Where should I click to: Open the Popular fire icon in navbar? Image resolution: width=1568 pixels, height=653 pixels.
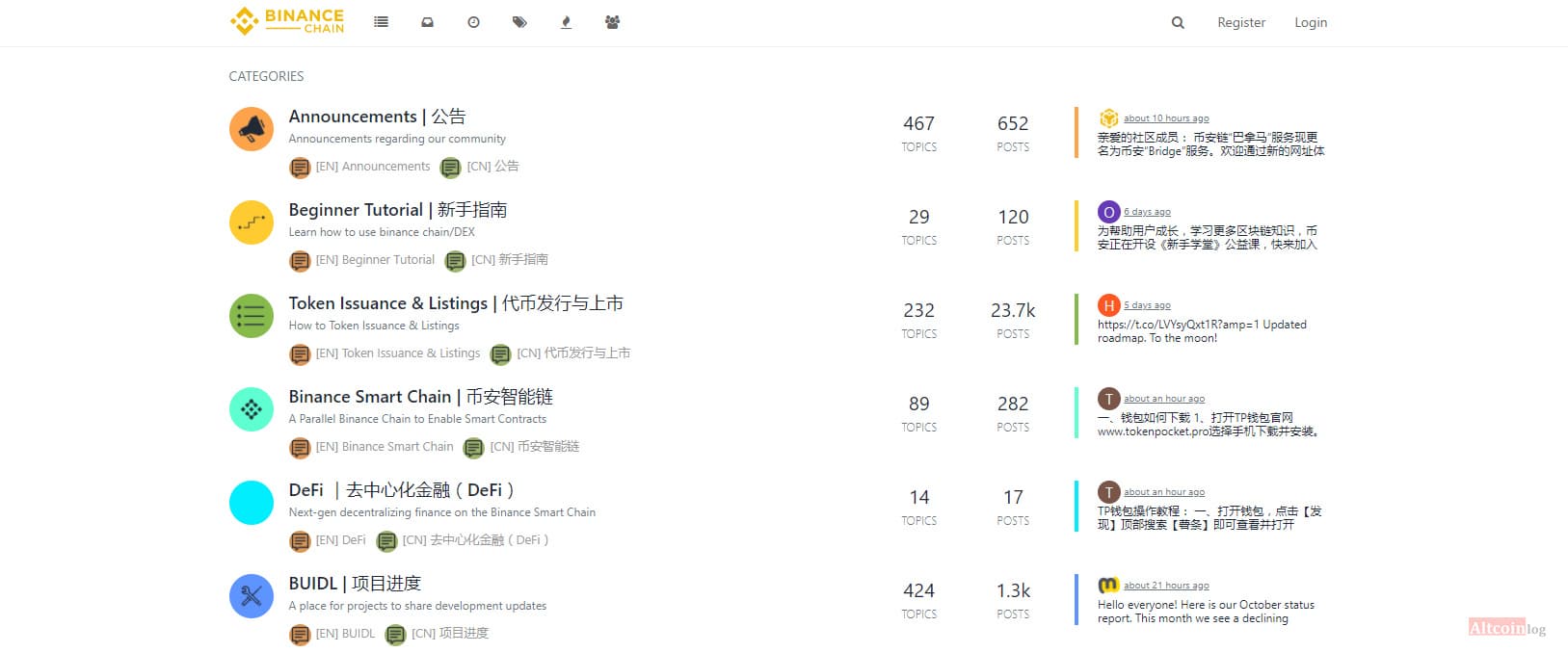pyautogui.click(x=566, y=21)
